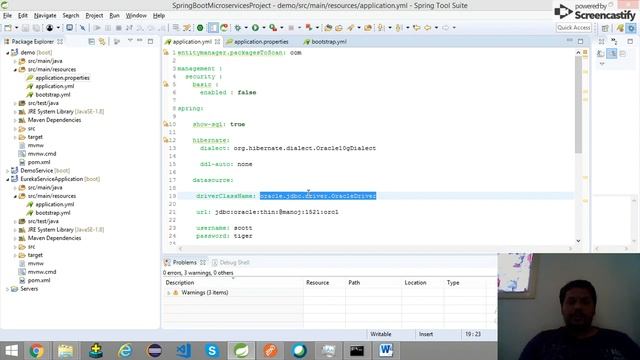Click the Resume debug toolbar icon
The image size is (640, 360).
(97, 28)
